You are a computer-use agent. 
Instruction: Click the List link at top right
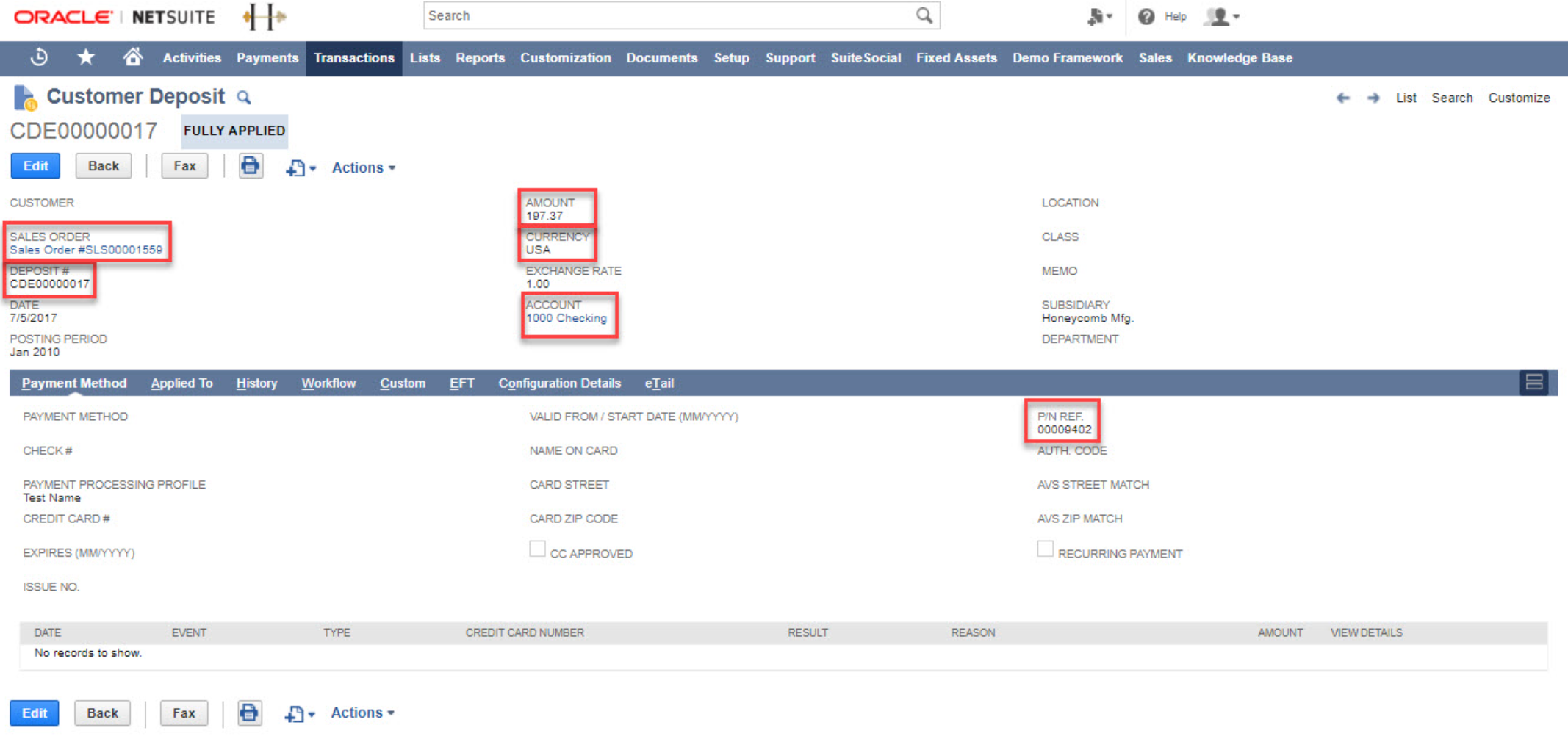(x=1406, y=98)
